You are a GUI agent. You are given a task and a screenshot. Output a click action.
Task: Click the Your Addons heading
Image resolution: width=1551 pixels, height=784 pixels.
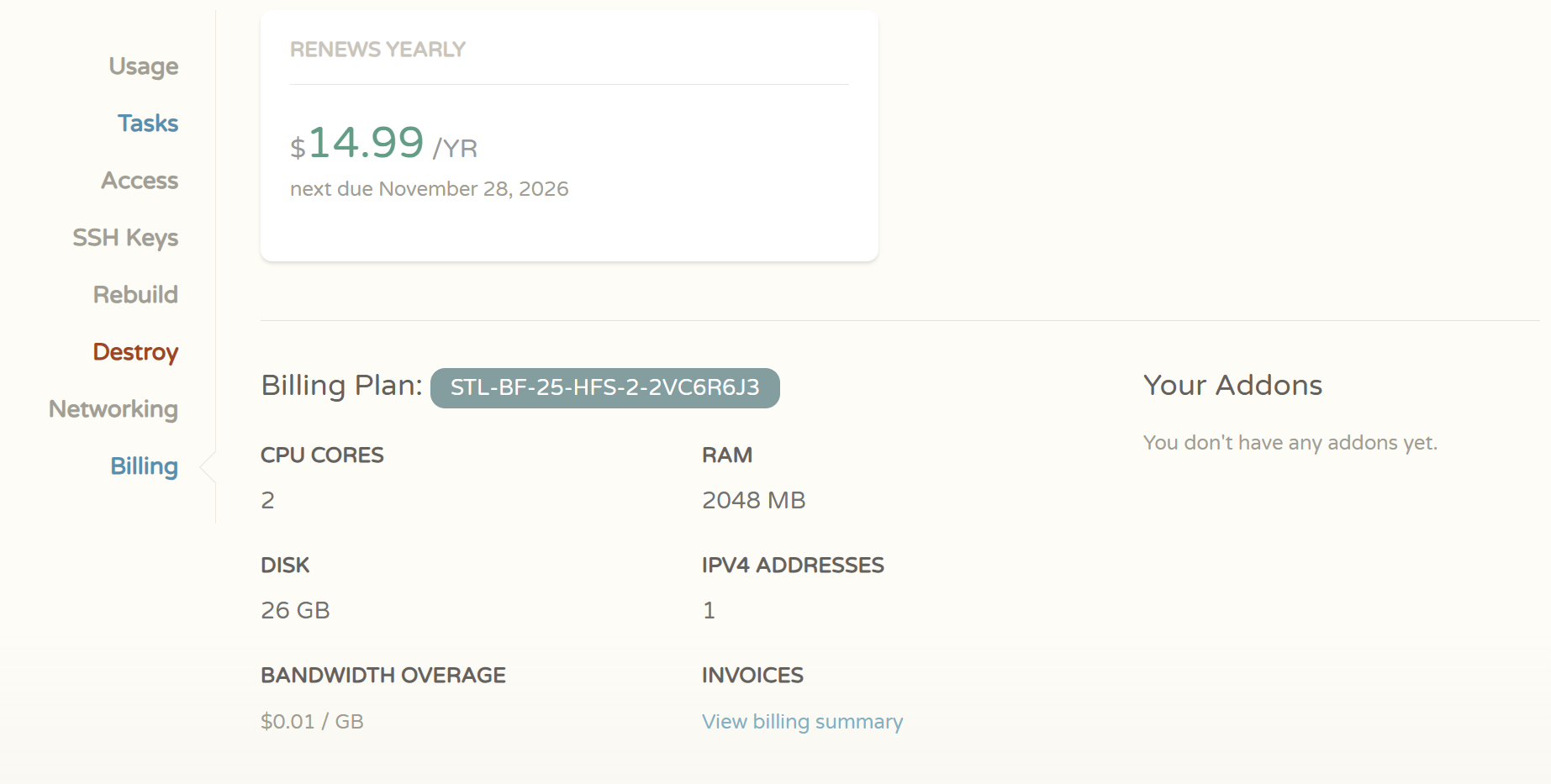coord(1232,386)
